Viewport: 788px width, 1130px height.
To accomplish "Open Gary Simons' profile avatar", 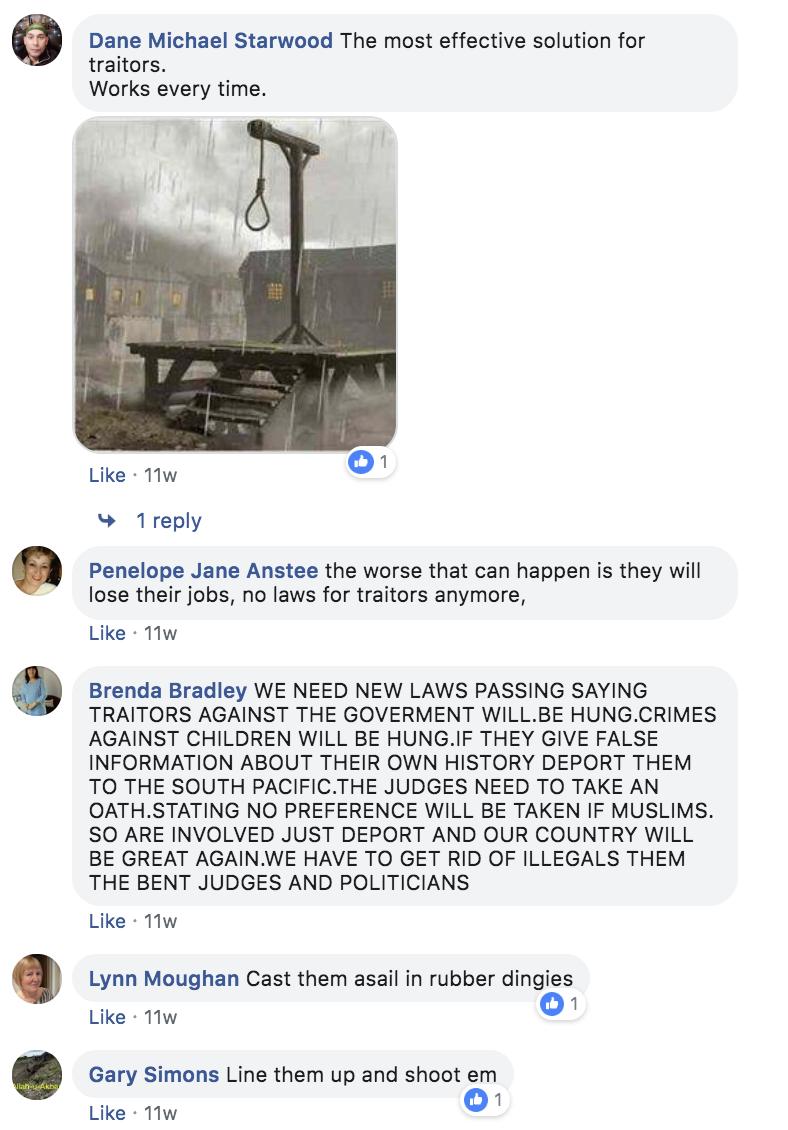I will 37,1075.
